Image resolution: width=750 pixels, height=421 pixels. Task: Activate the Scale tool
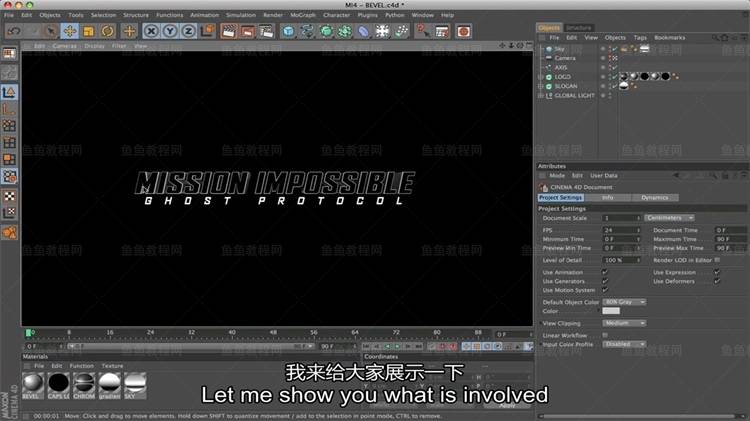tap(88, 32)
